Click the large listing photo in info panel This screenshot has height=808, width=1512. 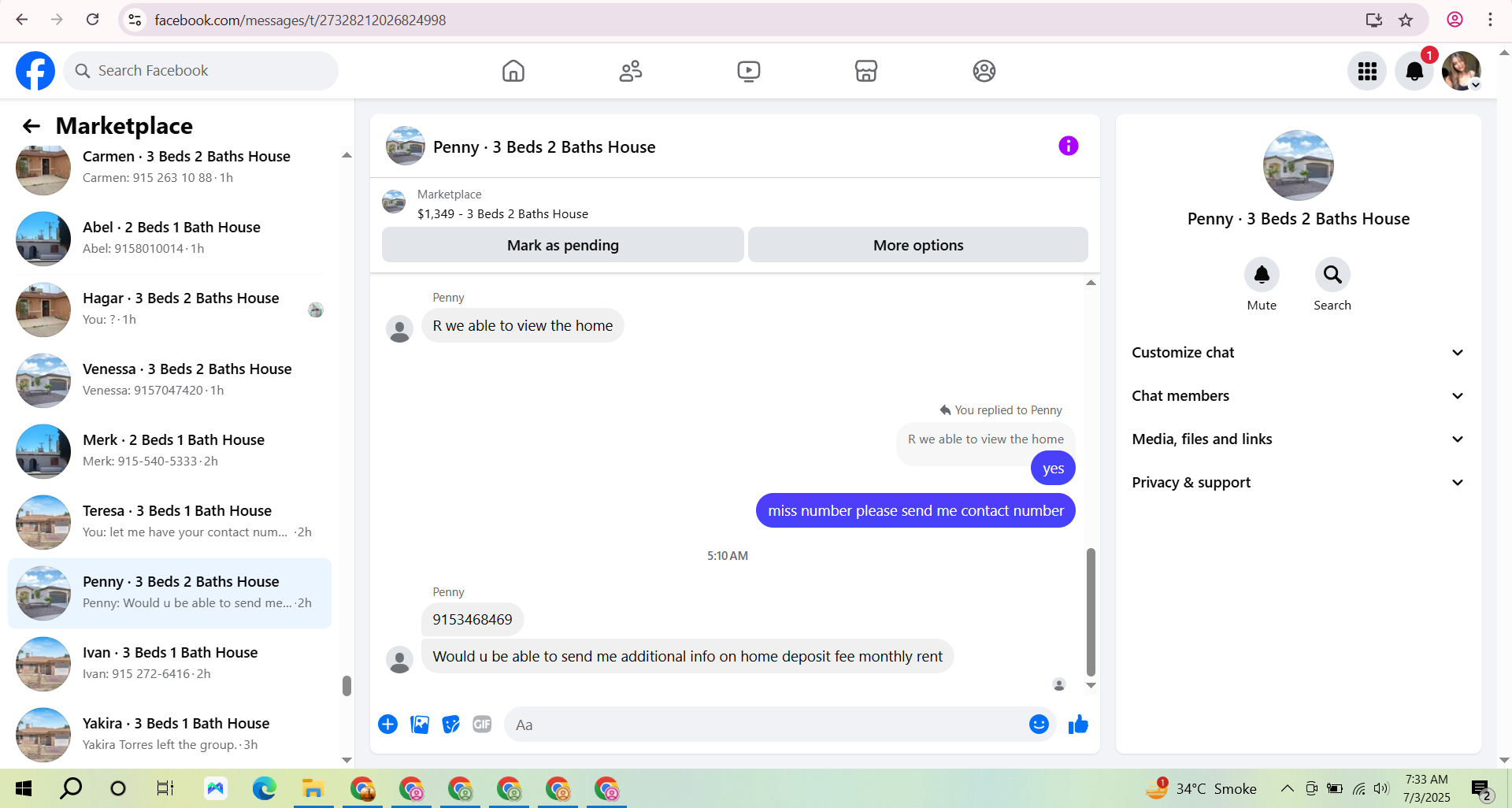1298,165
